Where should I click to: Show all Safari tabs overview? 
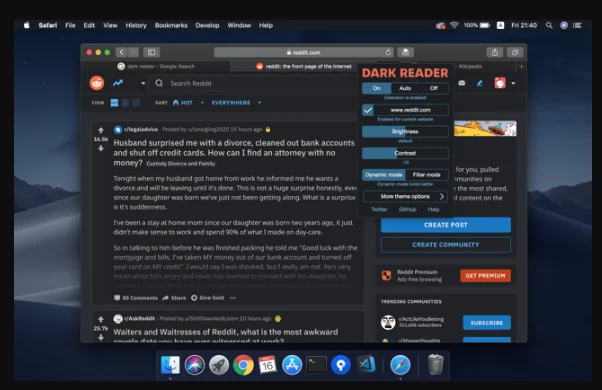(515, 52)
